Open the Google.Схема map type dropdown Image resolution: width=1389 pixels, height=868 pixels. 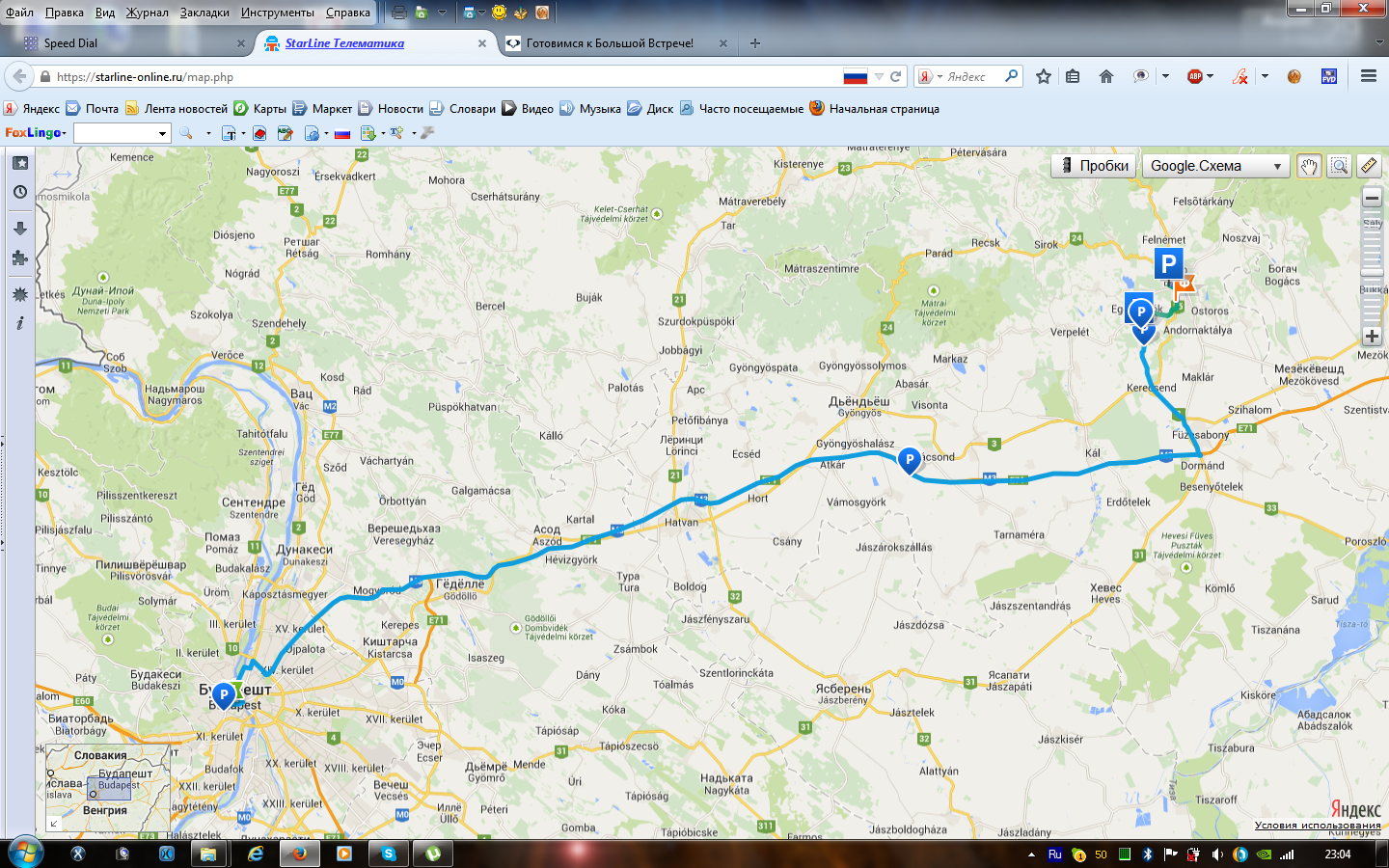(1215, 166)
